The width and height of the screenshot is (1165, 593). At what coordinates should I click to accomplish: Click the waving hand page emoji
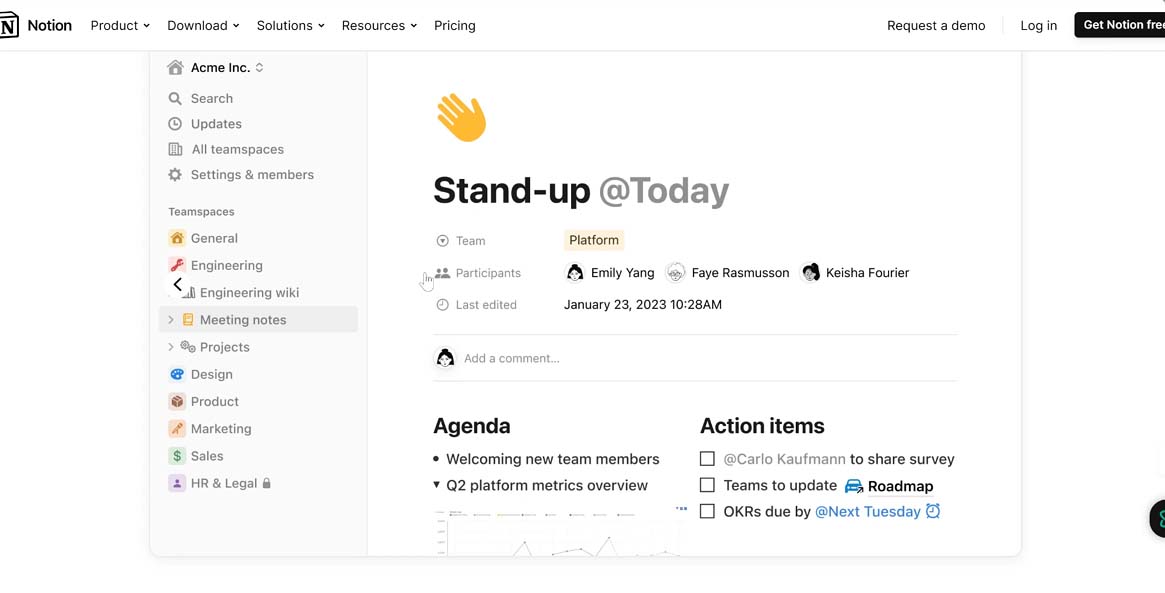(x=461, y=118)
